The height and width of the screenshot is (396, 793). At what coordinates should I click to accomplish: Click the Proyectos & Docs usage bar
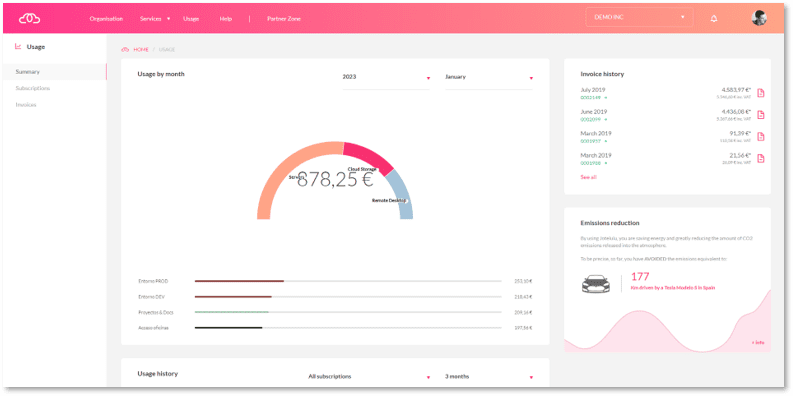(x=348, y=312)
